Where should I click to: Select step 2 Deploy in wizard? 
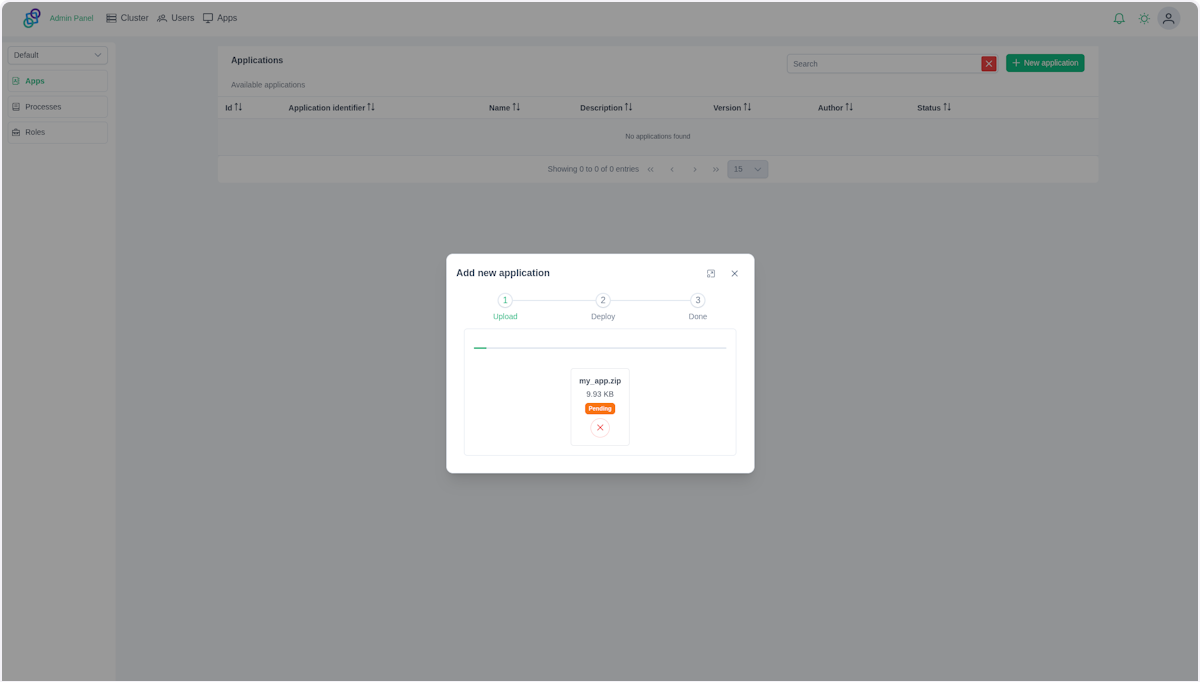[x=603, y=301]
